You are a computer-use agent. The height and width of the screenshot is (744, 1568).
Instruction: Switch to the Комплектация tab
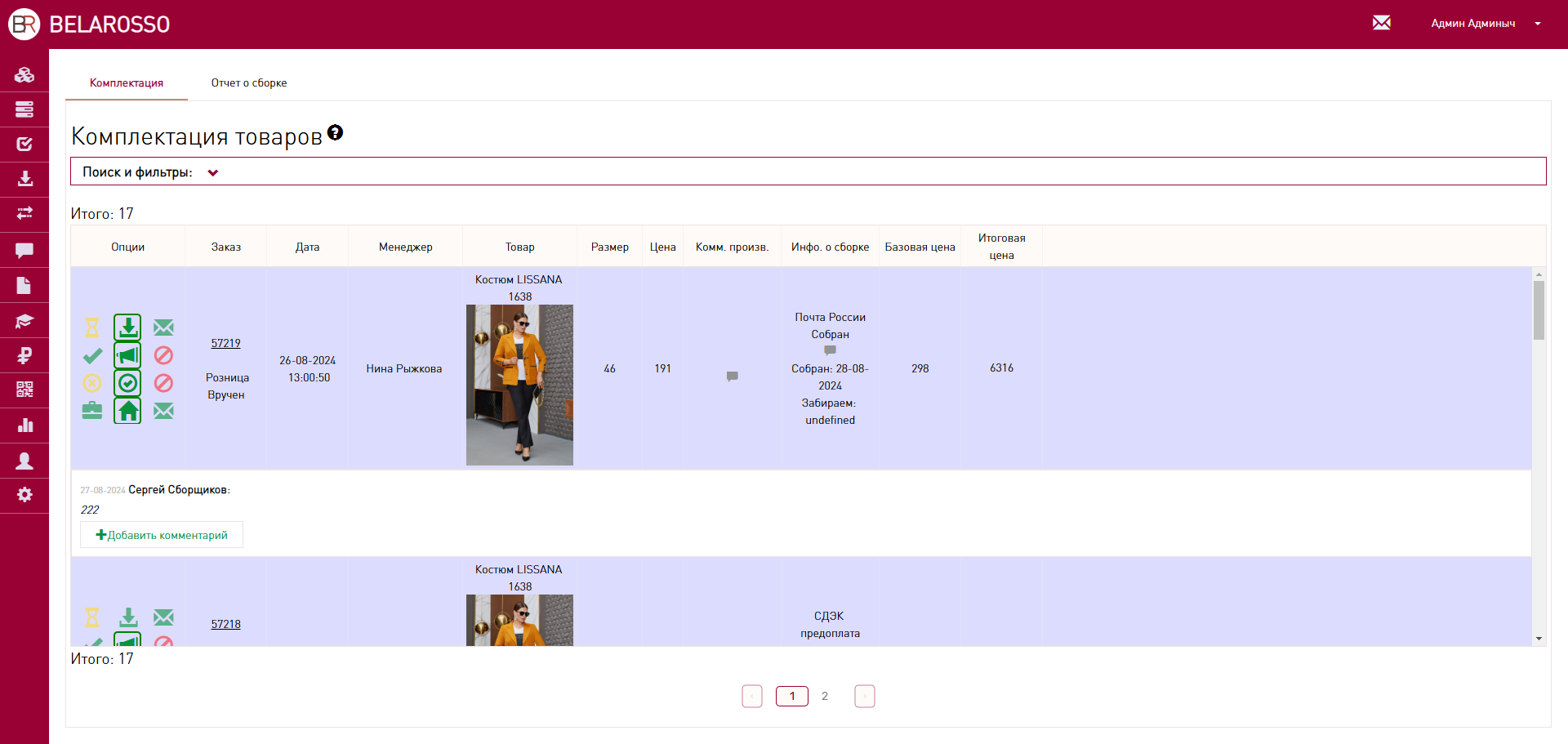(127, 83)
